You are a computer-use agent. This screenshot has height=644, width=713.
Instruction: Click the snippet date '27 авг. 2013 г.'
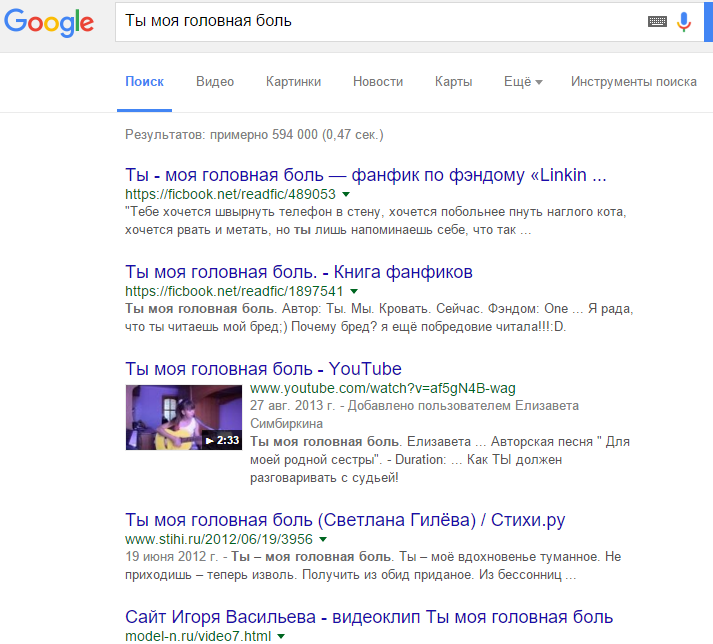click(292, 406)
